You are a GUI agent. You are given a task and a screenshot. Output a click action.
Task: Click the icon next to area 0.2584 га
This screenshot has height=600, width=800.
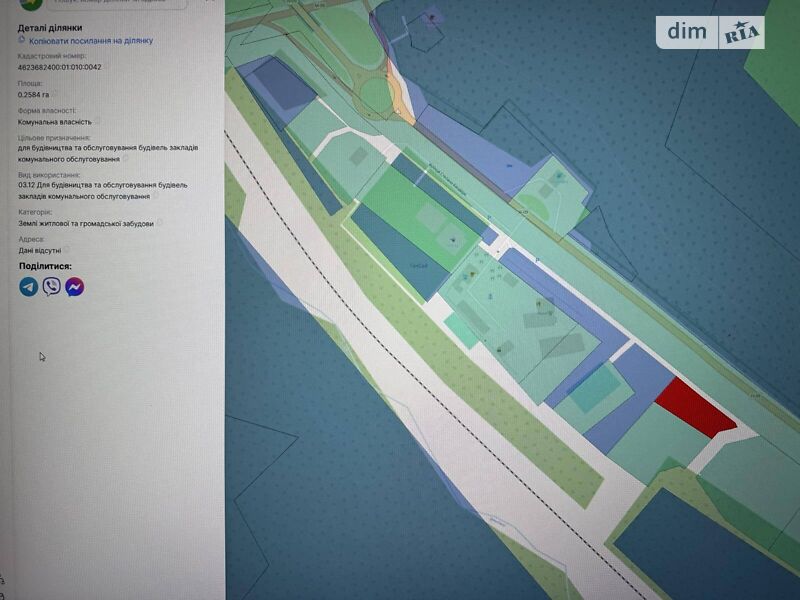pyautogui.click(x=57, y=94)
